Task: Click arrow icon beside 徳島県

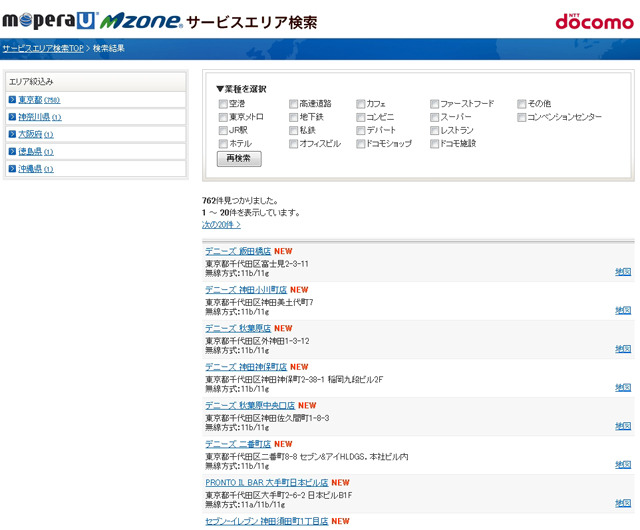Action: (x=12, y=151)
